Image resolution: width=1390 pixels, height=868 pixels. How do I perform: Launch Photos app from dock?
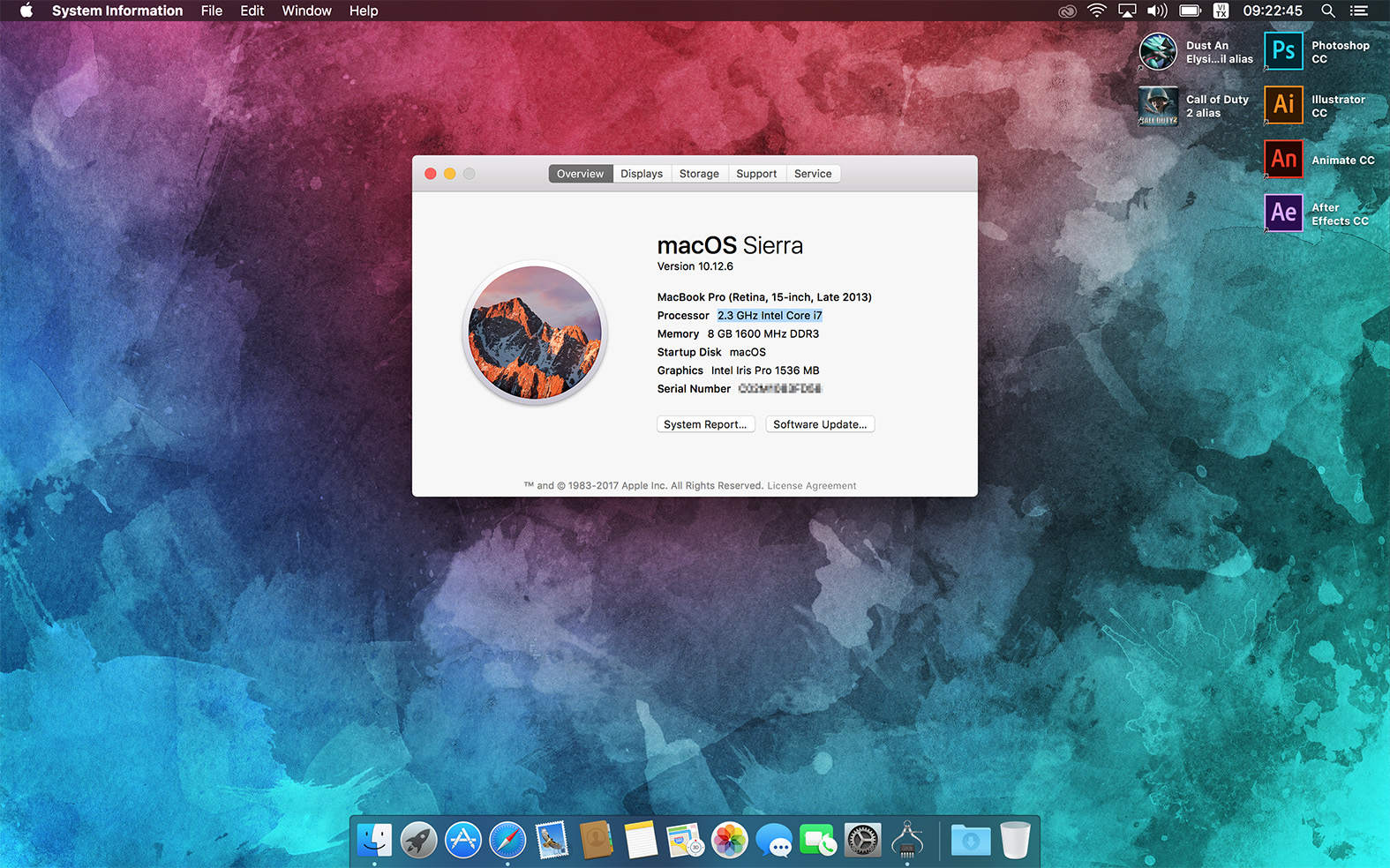coord(730,840)
